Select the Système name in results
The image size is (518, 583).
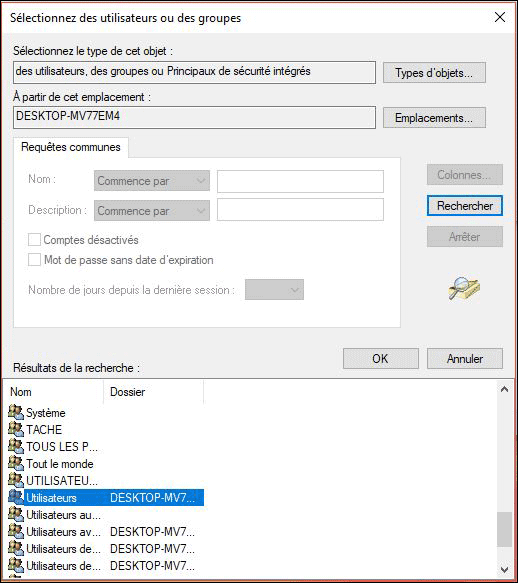(x=46, y=413)
